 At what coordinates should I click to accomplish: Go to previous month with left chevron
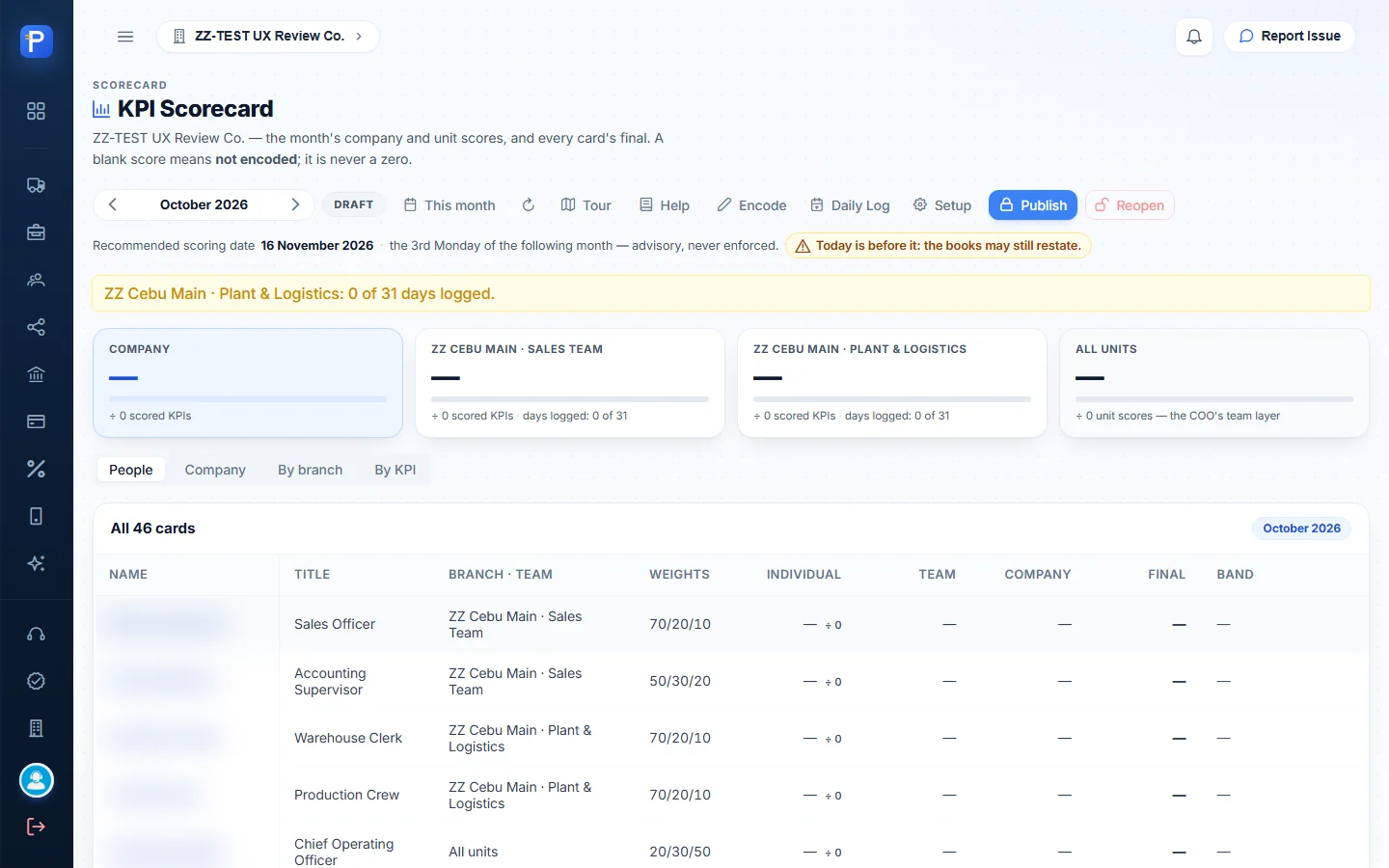[x=113, y=204]
